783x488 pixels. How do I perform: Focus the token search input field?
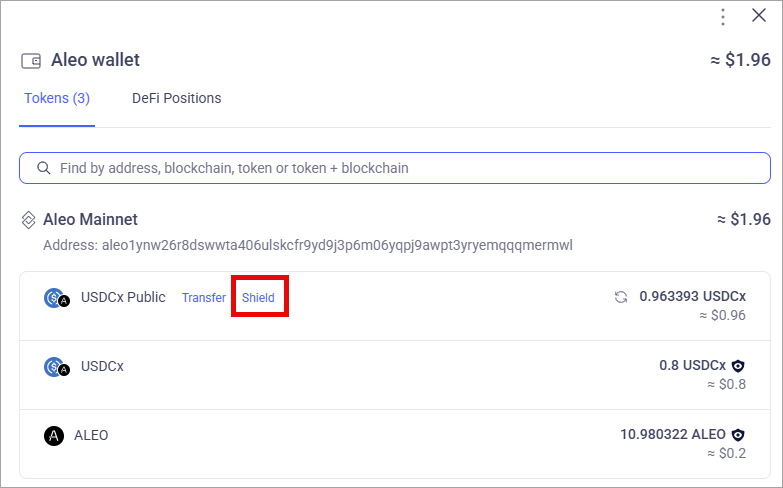[x=394, y=168]
